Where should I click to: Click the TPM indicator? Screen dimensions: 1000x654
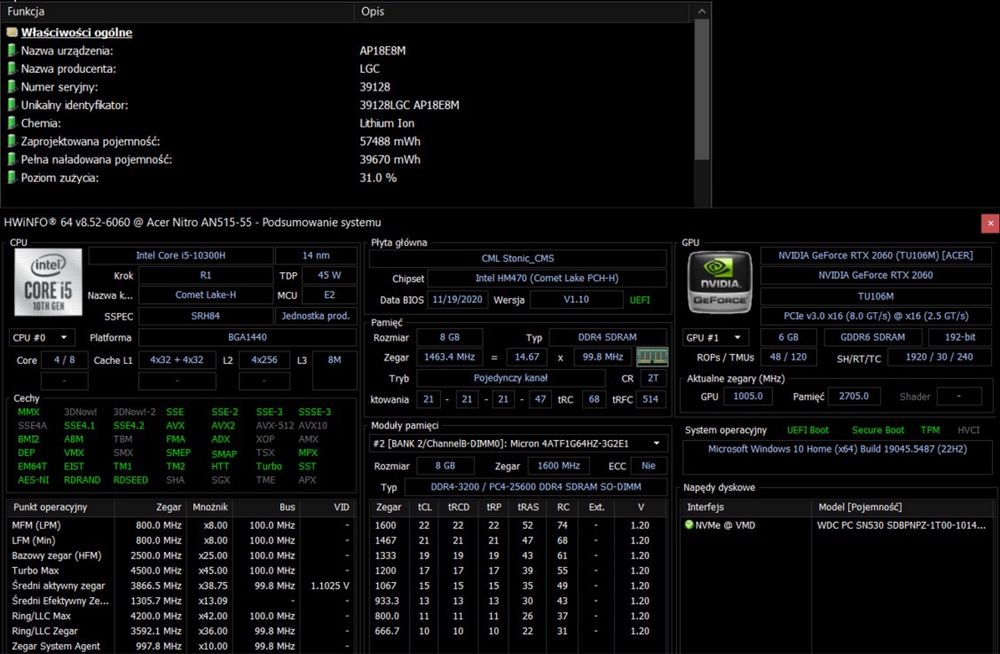pos(930,430)
